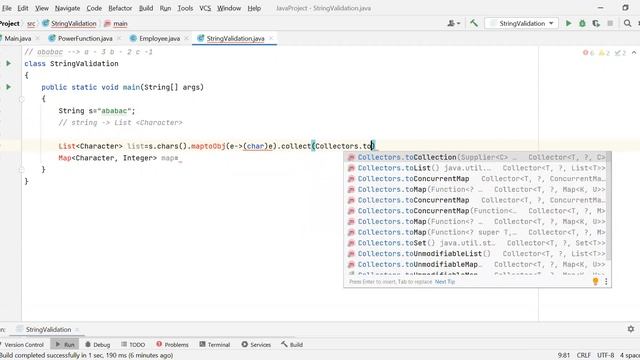Close the Employee.java tab
Image resolution: width=640 pixels, height=360 pixels.
pyautogui.click(x=187, y=38)
